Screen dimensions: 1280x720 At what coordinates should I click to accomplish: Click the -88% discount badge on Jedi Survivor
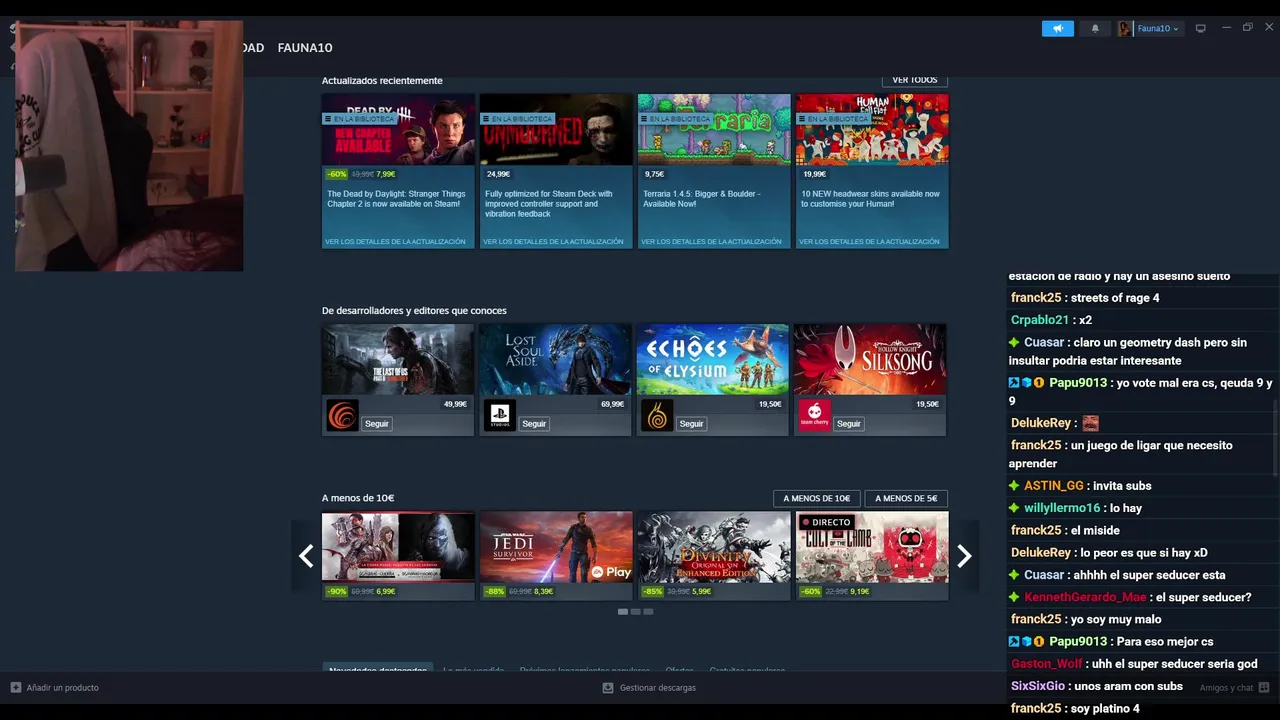(x=494, y=591)
